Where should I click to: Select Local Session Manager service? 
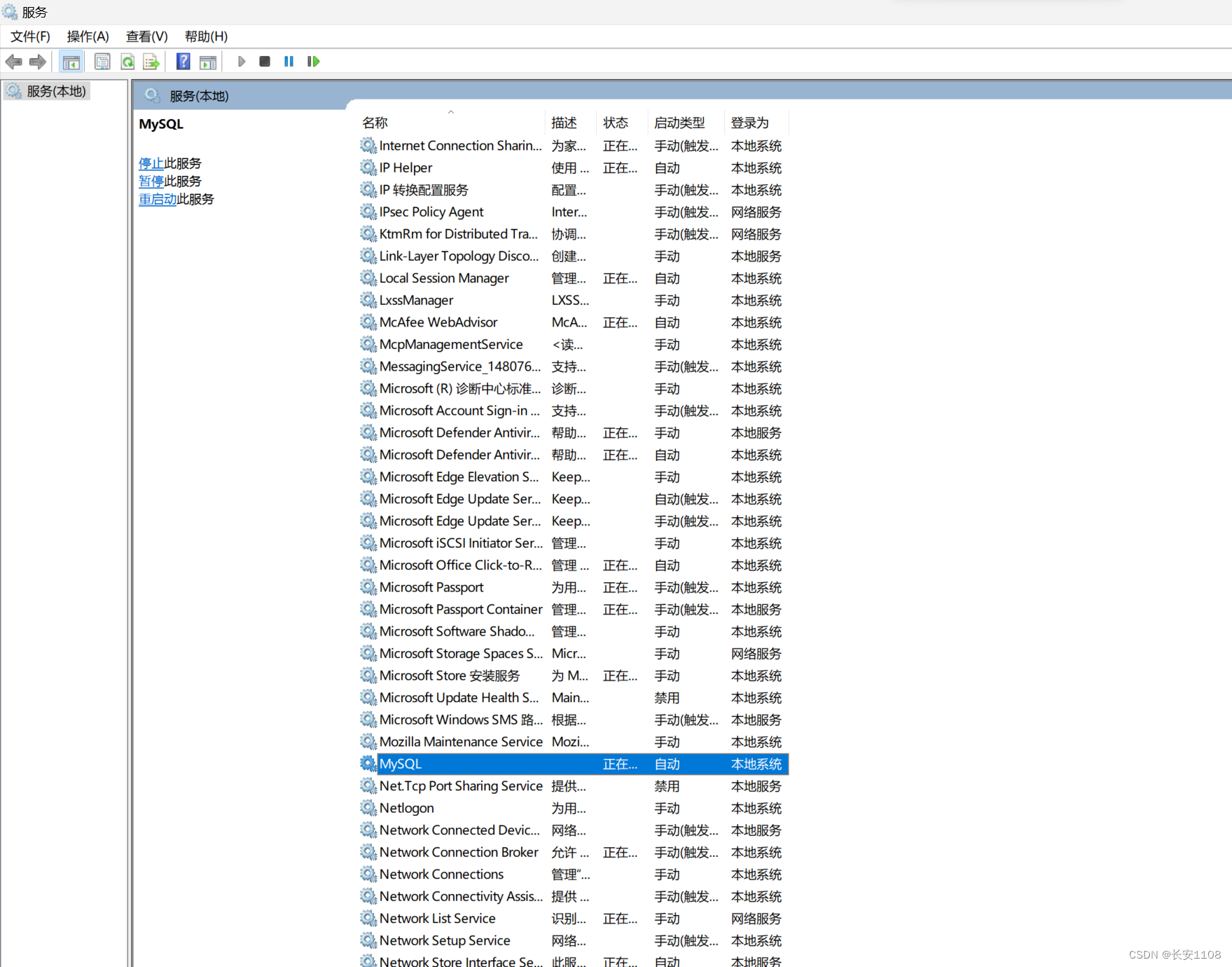click(x=574, y=278)
